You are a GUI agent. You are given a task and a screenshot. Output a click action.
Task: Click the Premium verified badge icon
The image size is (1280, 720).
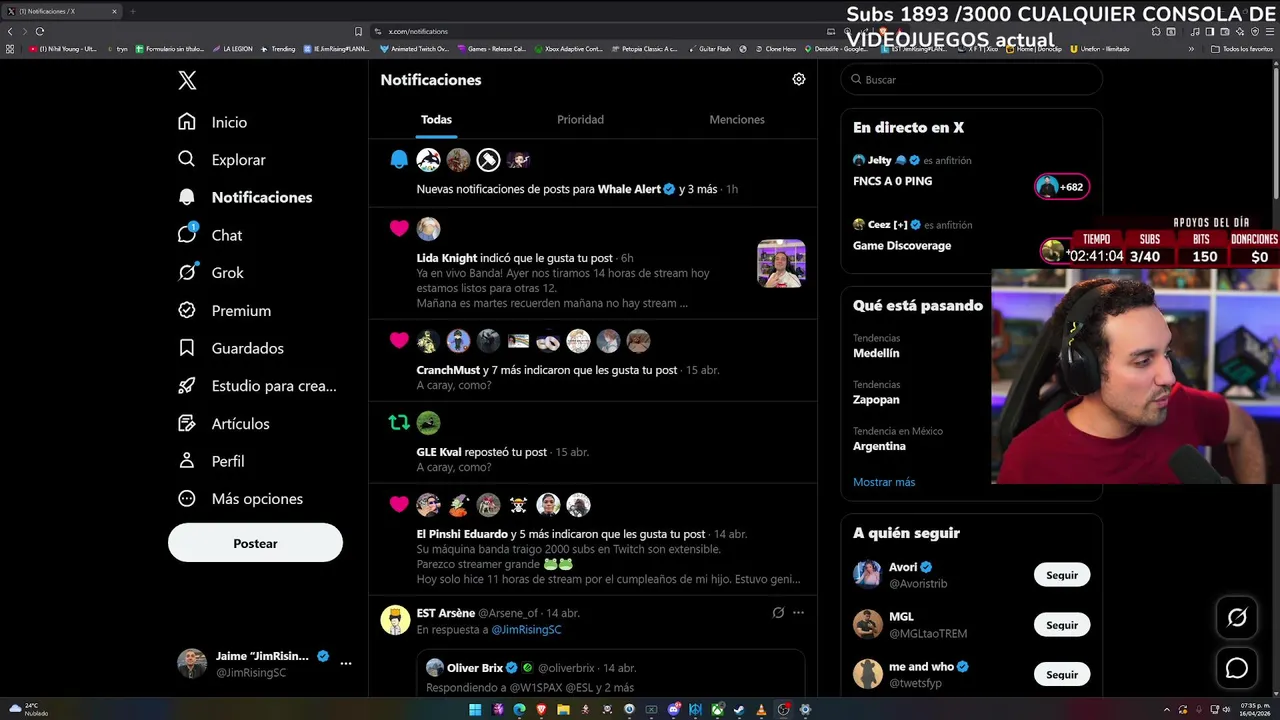[187, 310]
